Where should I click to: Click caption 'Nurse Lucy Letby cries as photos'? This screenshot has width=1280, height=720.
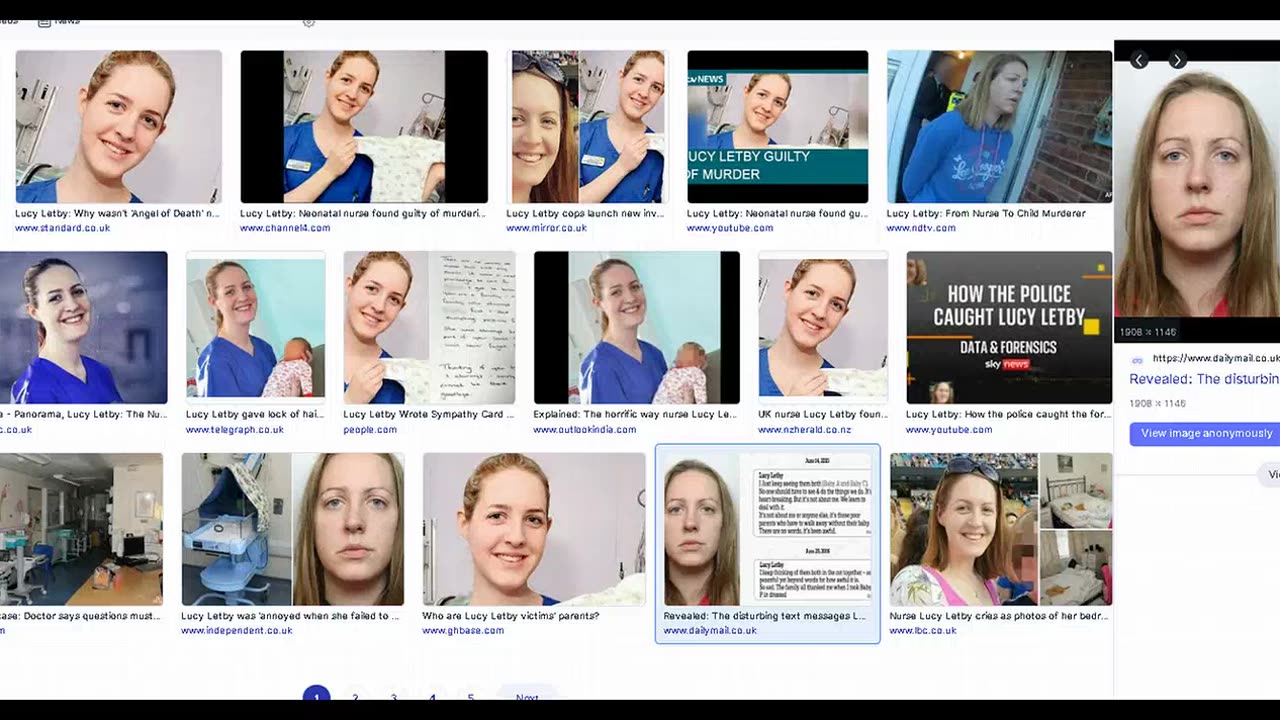(x=999, y=617)
